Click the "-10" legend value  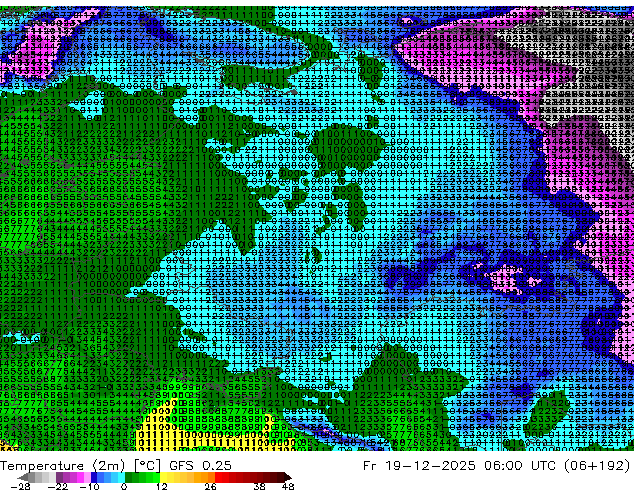click(89, 486)
